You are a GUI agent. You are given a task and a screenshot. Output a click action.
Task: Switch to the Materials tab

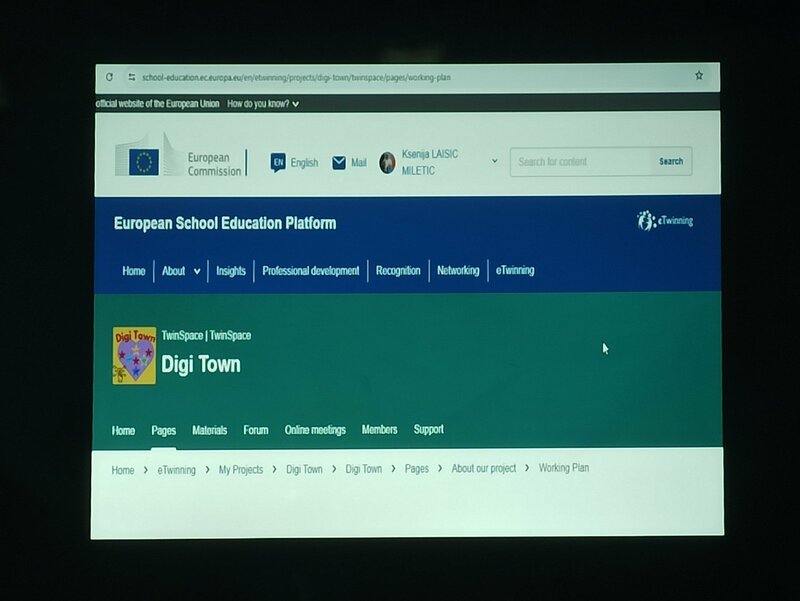[210, 430]
